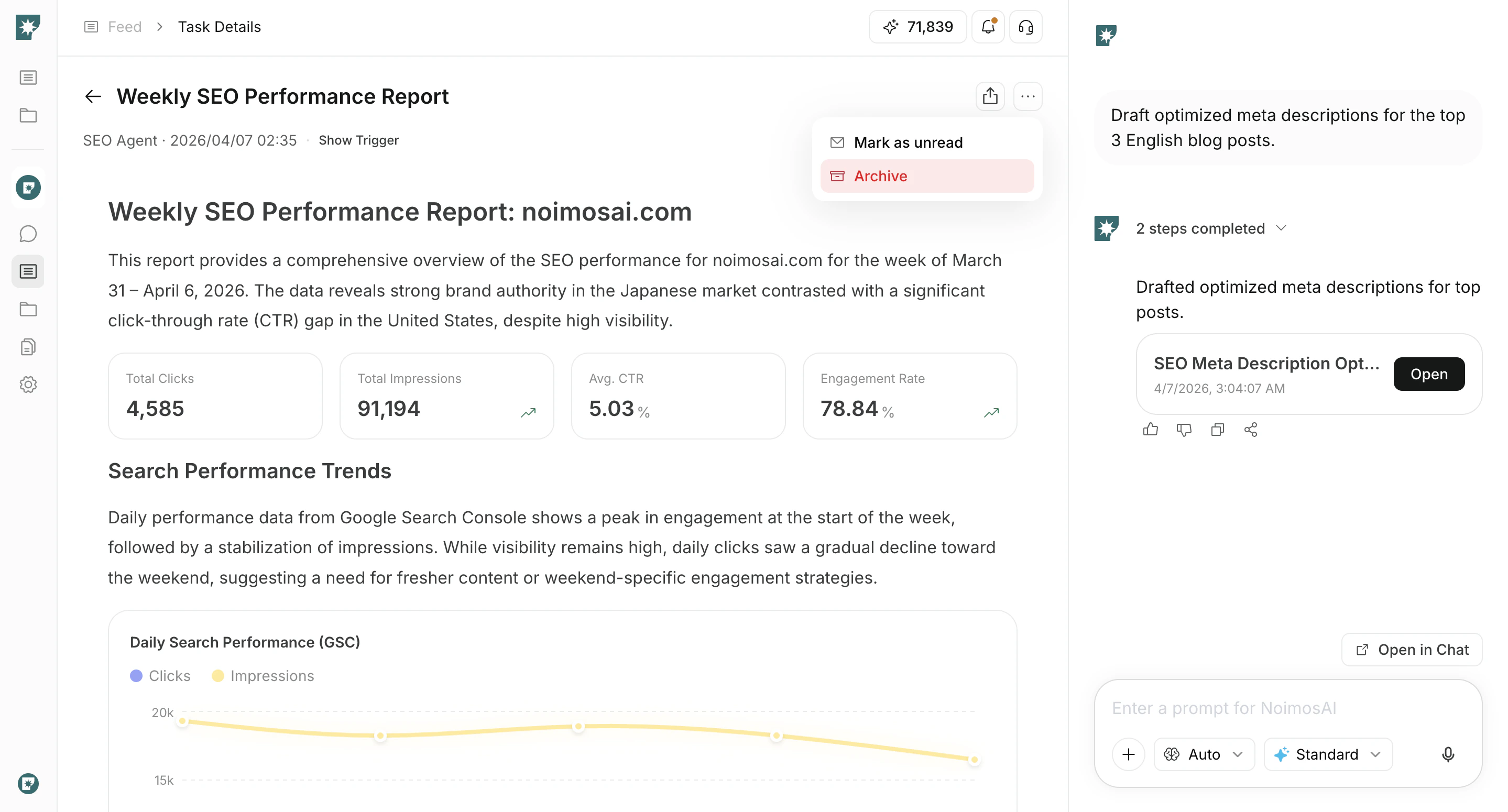Expand the 2 steps completed section

click(1210, 228)
